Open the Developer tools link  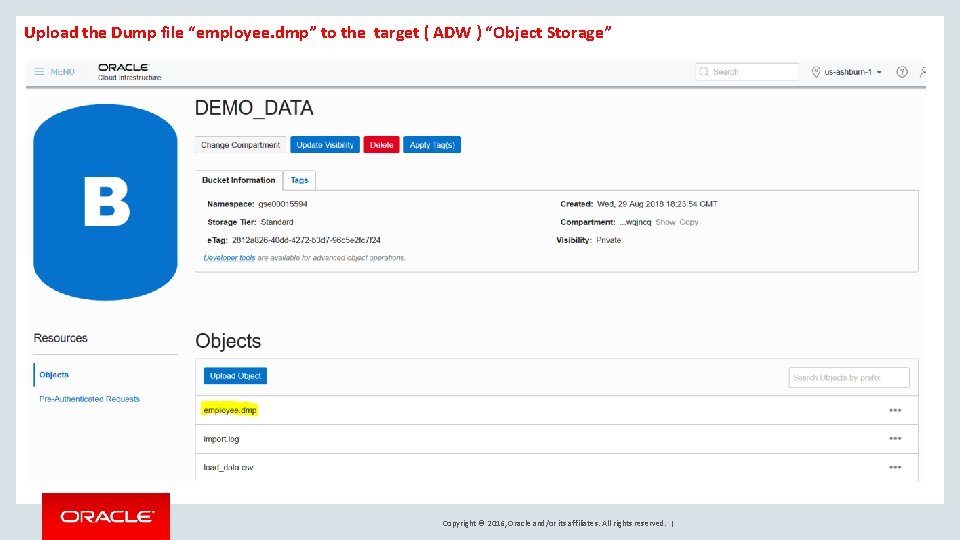230,258
